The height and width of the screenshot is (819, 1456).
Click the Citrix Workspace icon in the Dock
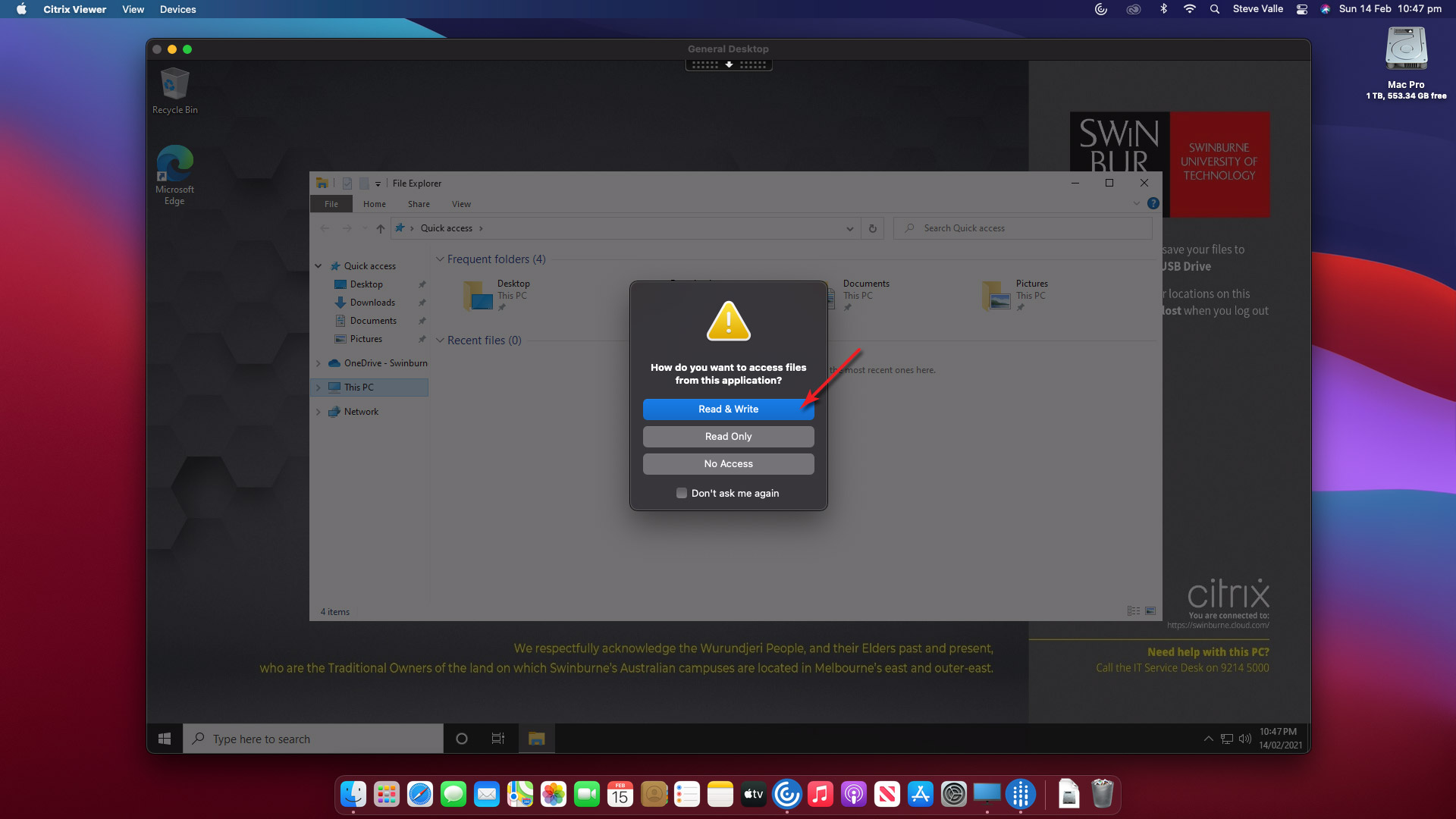pos(787,794)
